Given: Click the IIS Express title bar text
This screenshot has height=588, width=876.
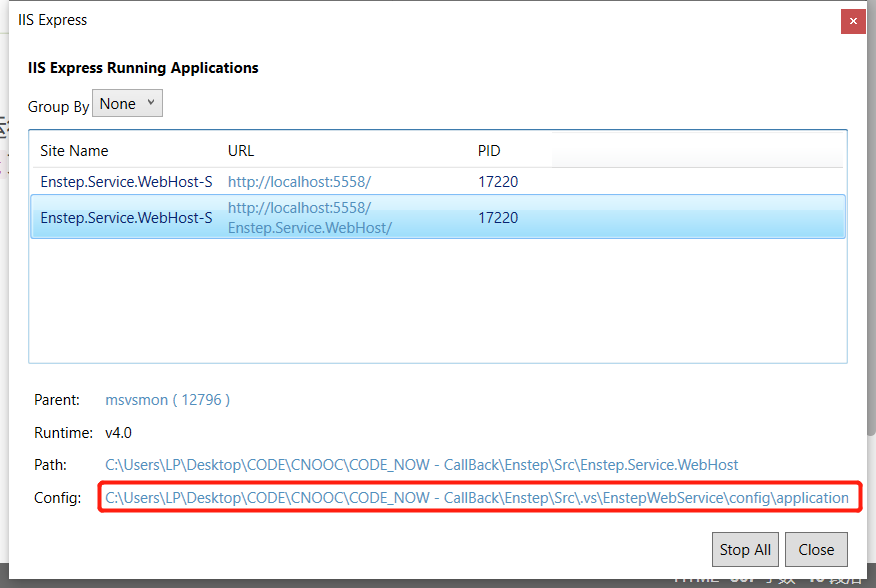Looking at the screenshot, I should tap(52, 19).
